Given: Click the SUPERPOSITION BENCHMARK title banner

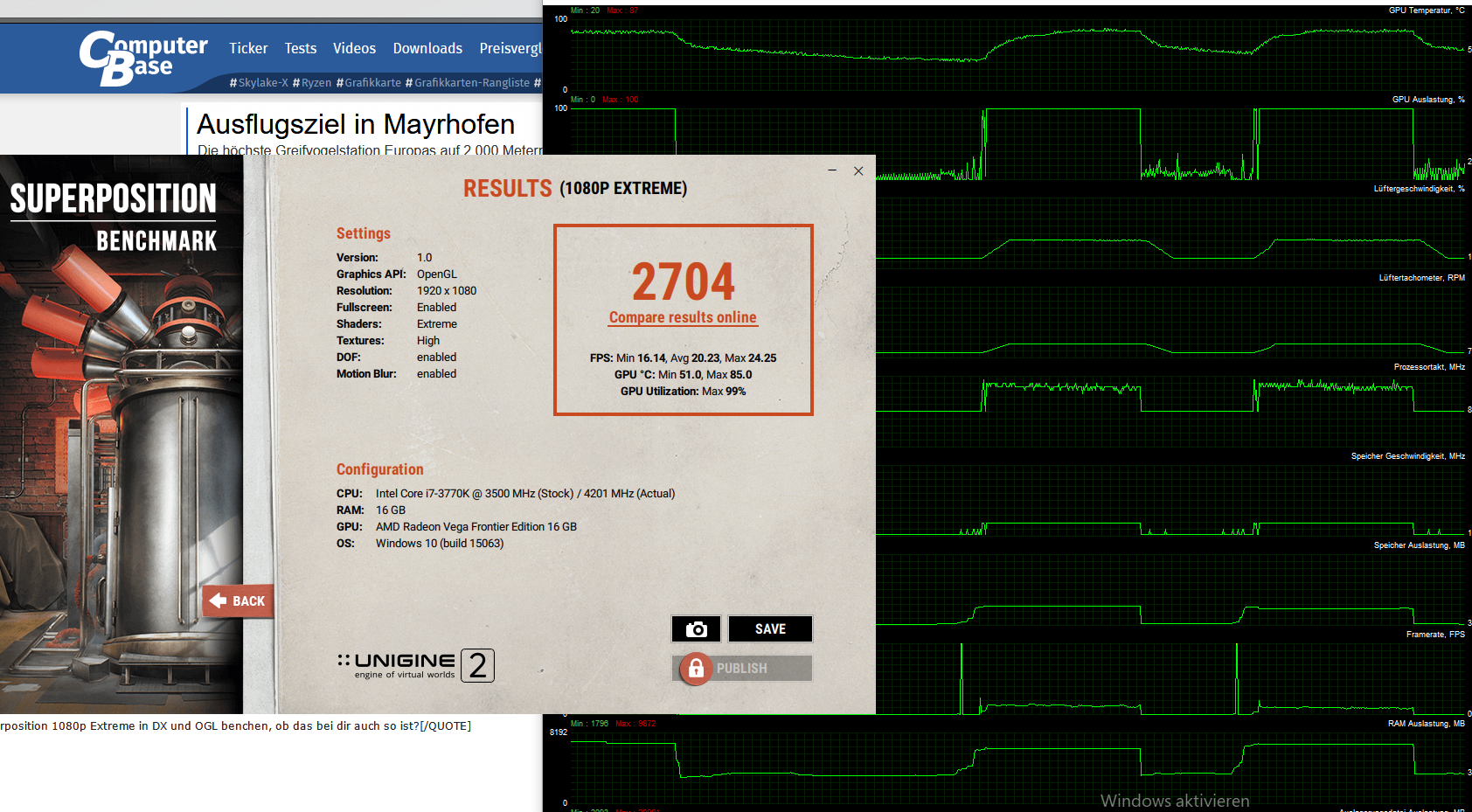Looking at the screenshot, I should [114, 218].
